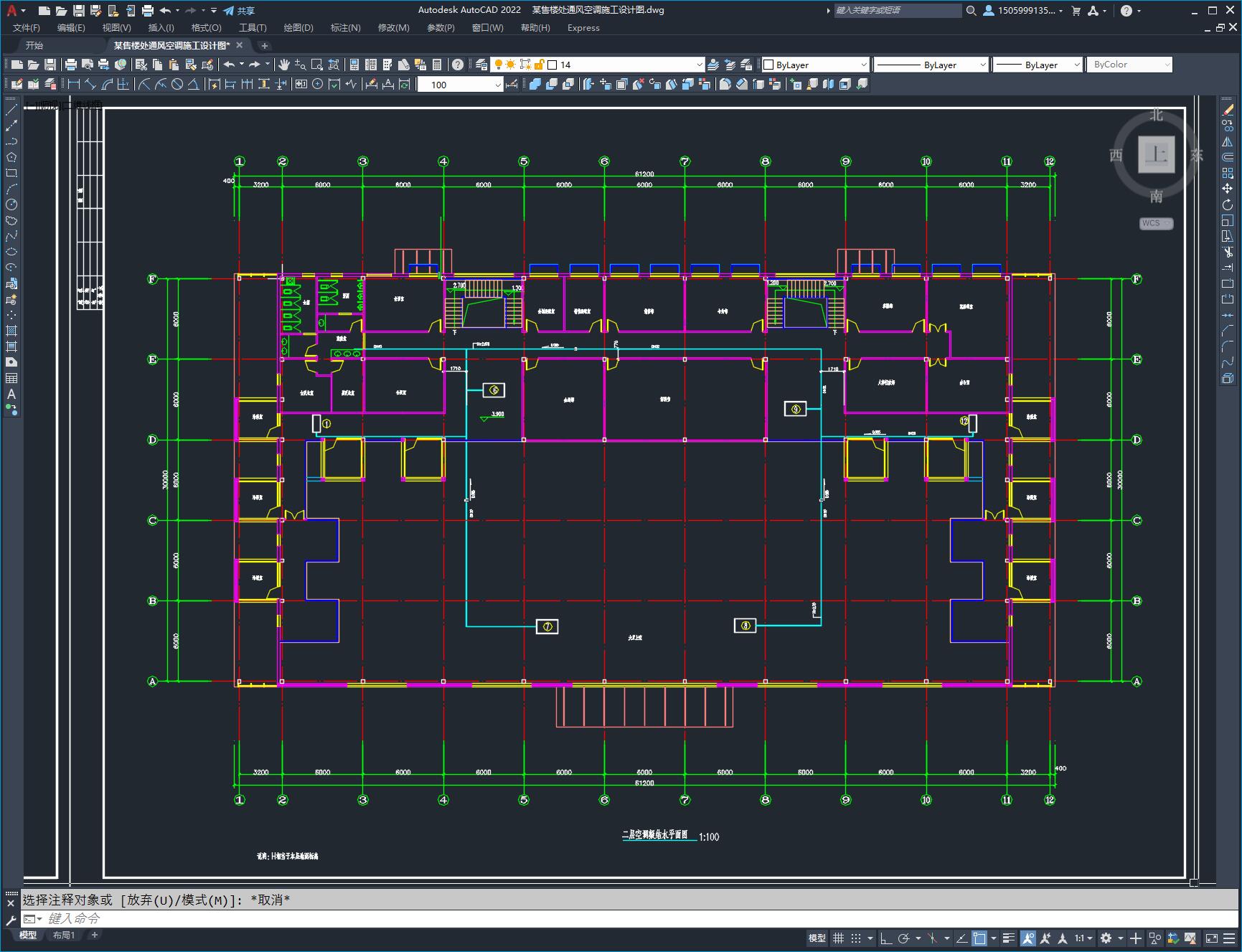Expand annotation scale 1:1 dropdown
This screenshot has width=1242, height=952.
tap(1083, 938)
